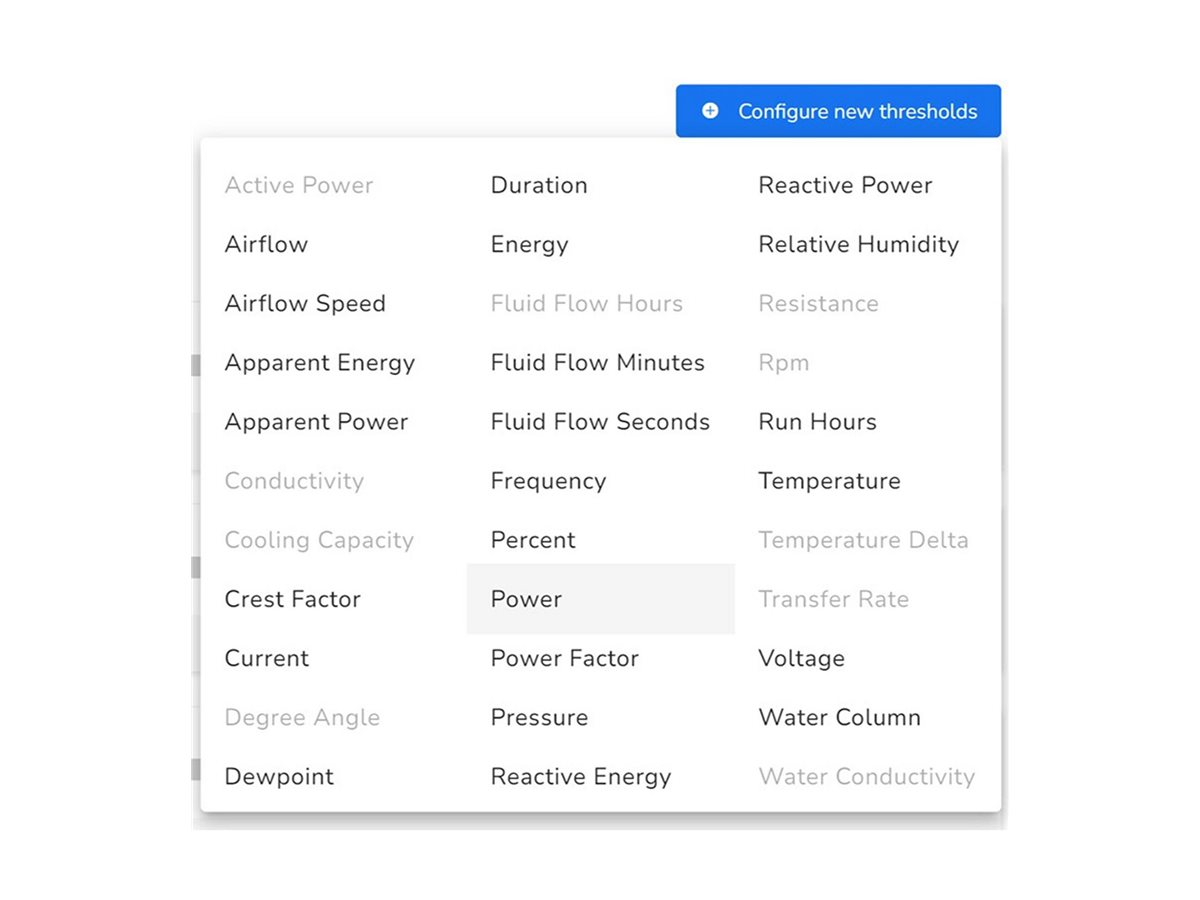Choose Fluid Flow Minutes
The image size is (1200, 900).
597,362
